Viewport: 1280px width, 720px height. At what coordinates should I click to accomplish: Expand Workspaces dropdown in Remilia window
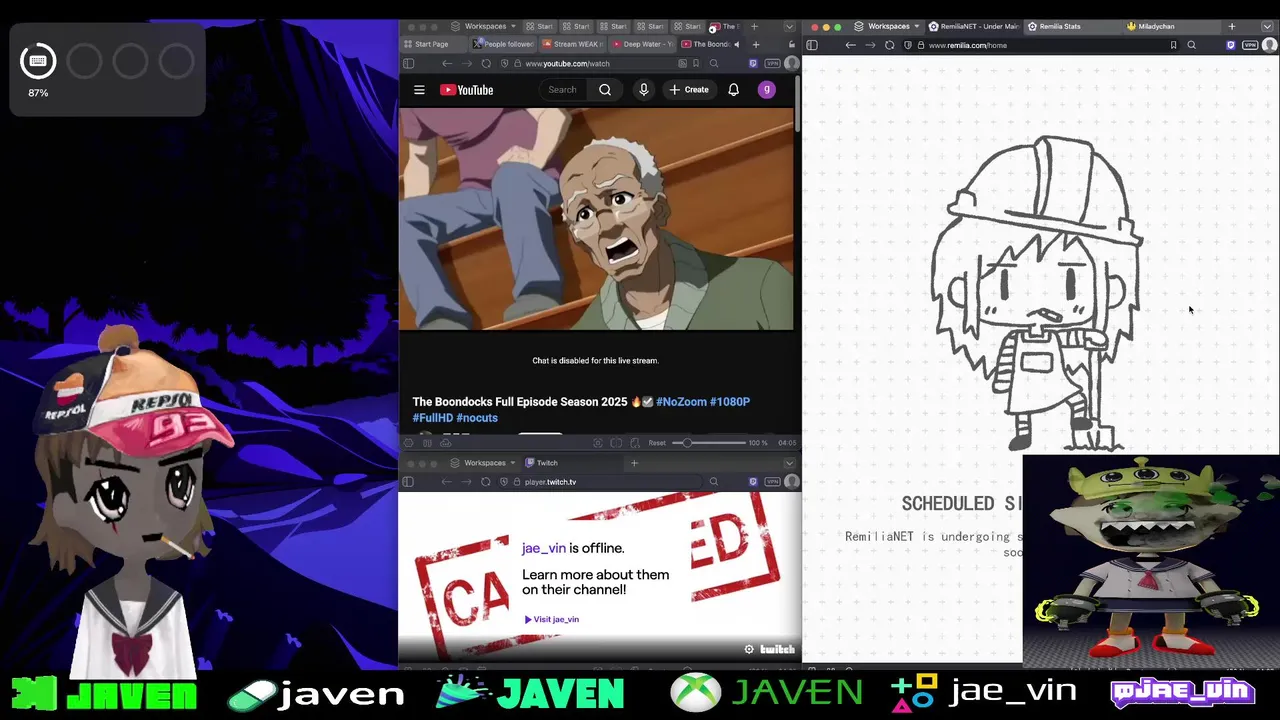888,26
